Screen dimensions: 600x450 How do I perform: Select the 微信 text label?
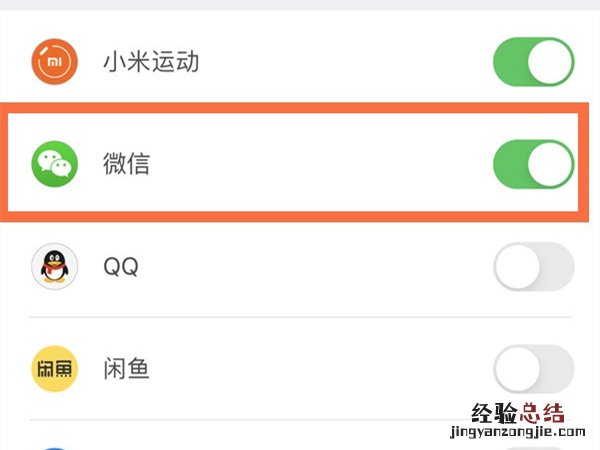(126, 164)
